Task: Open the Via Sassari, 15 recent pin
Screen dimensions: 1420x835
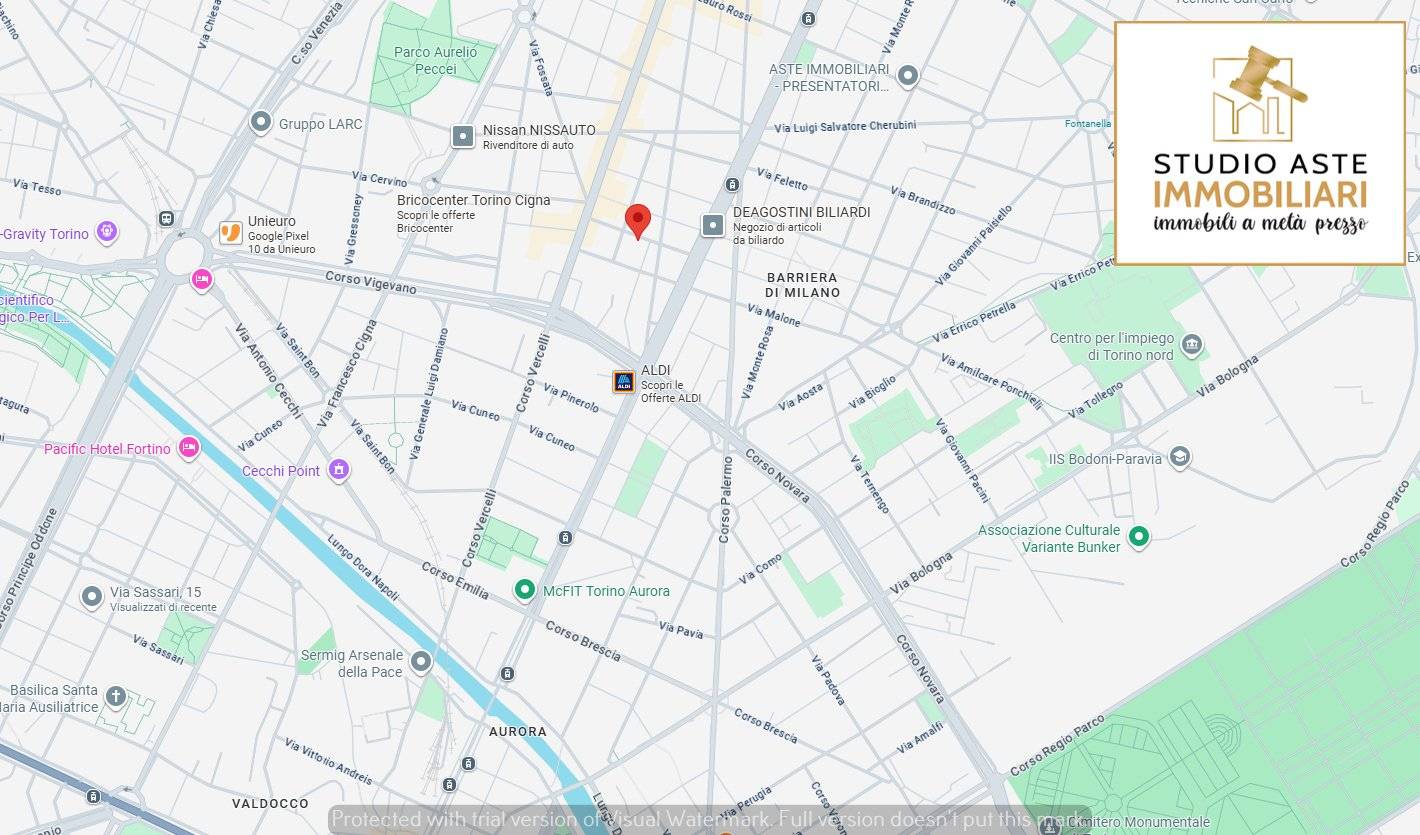Action: tap(92, 597)
